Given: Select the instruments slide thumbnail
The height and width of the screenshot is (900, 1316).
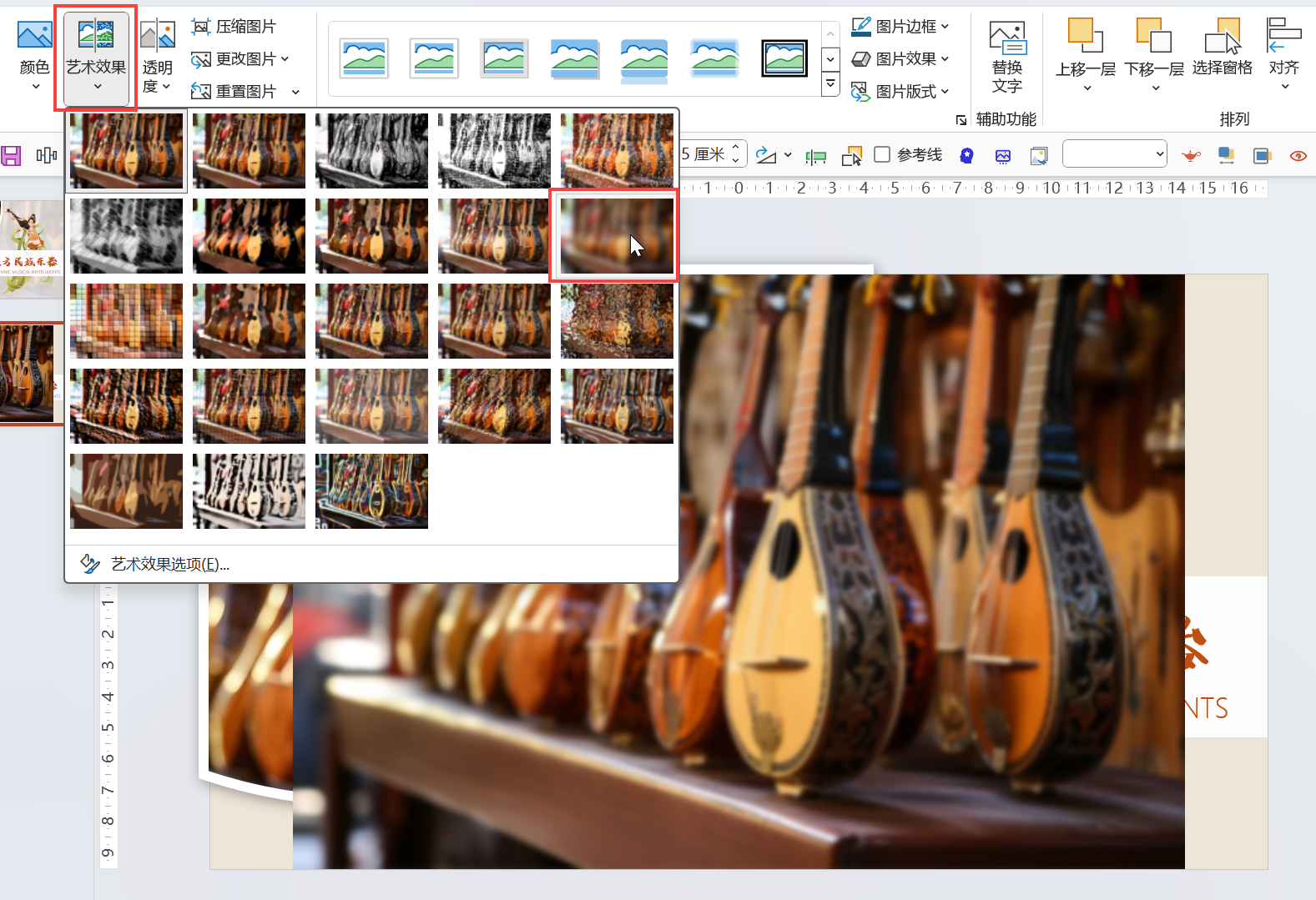Looking at the screenshot, I should click(32, 373).
